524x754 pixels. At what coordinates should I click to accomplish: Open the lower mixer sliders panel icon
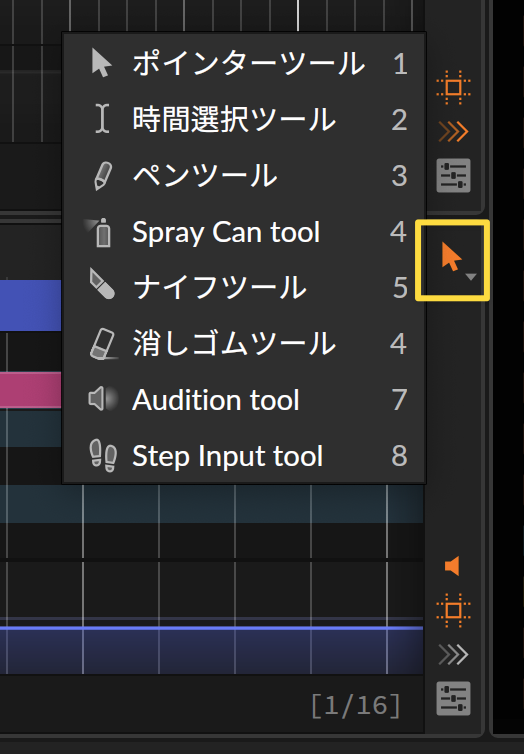tap(453, 698)
